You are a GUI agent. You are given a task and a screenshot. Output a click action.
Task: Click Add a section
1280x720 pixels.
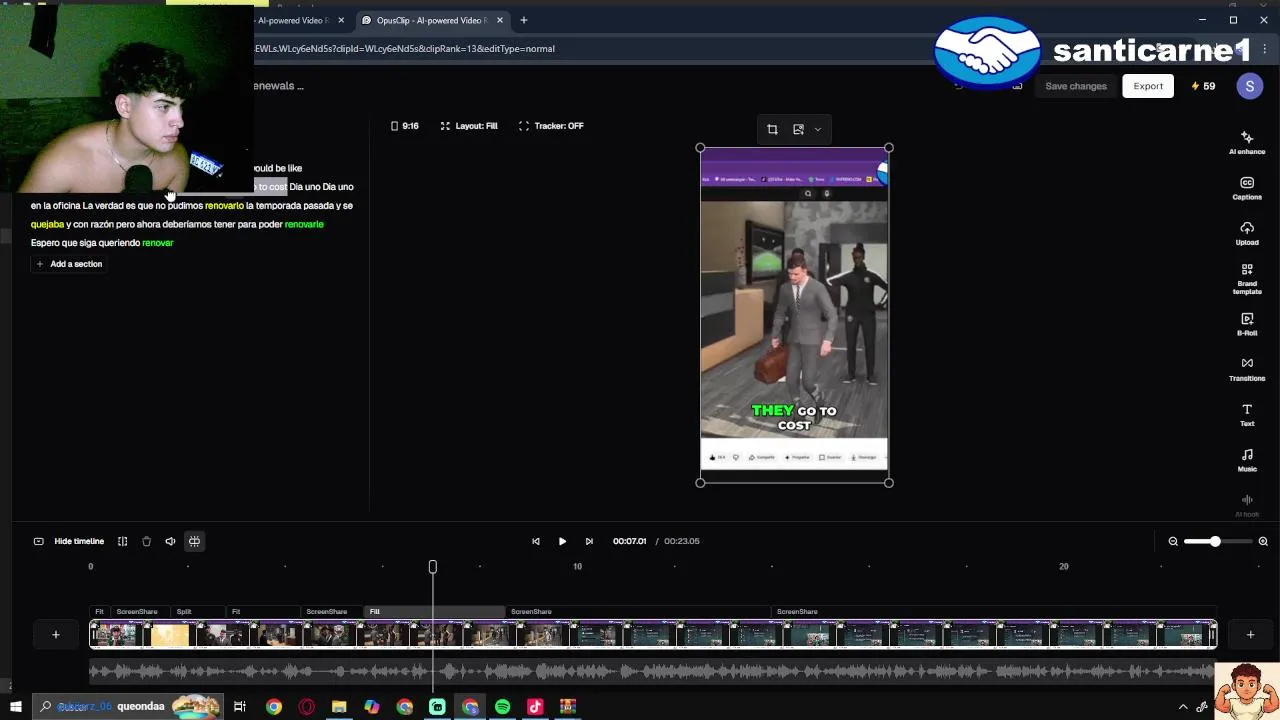pos(68,264)
